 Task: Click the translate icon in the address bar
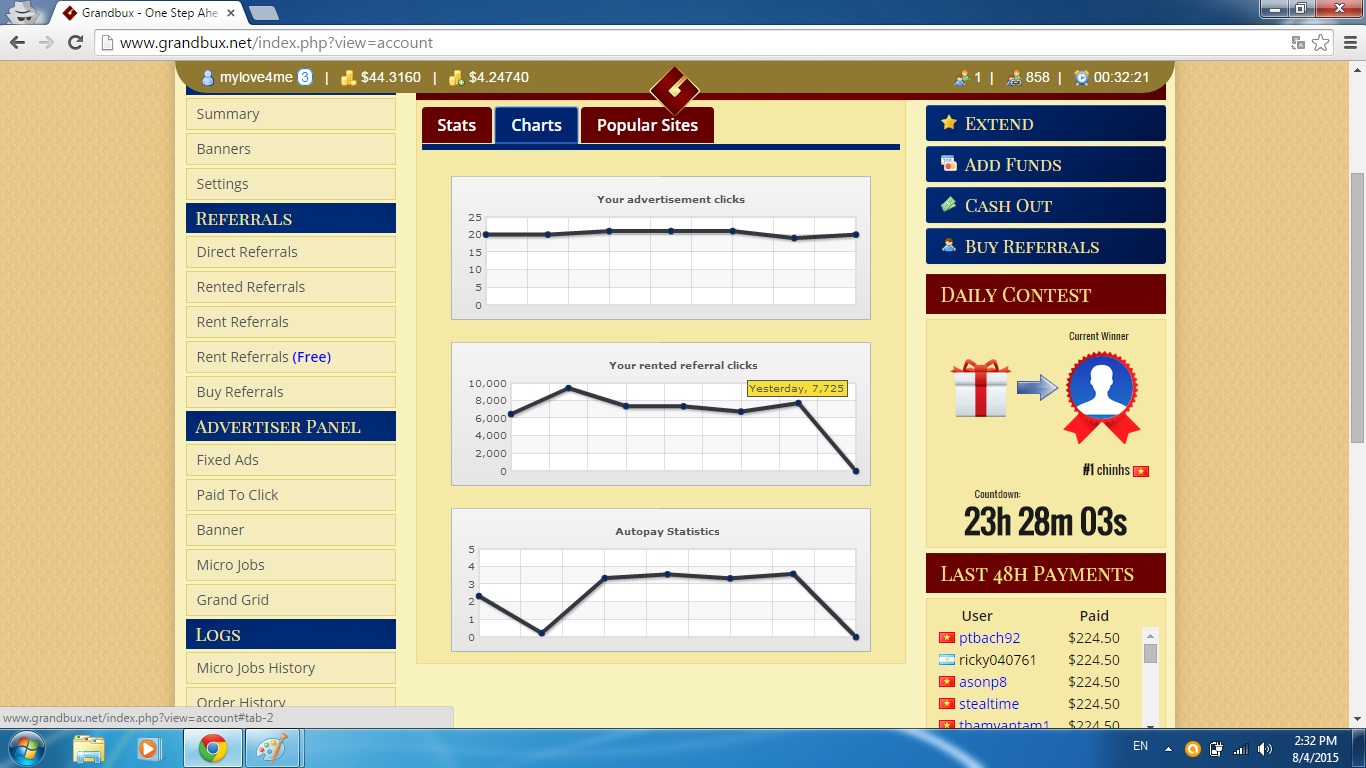click(1298, 43)
